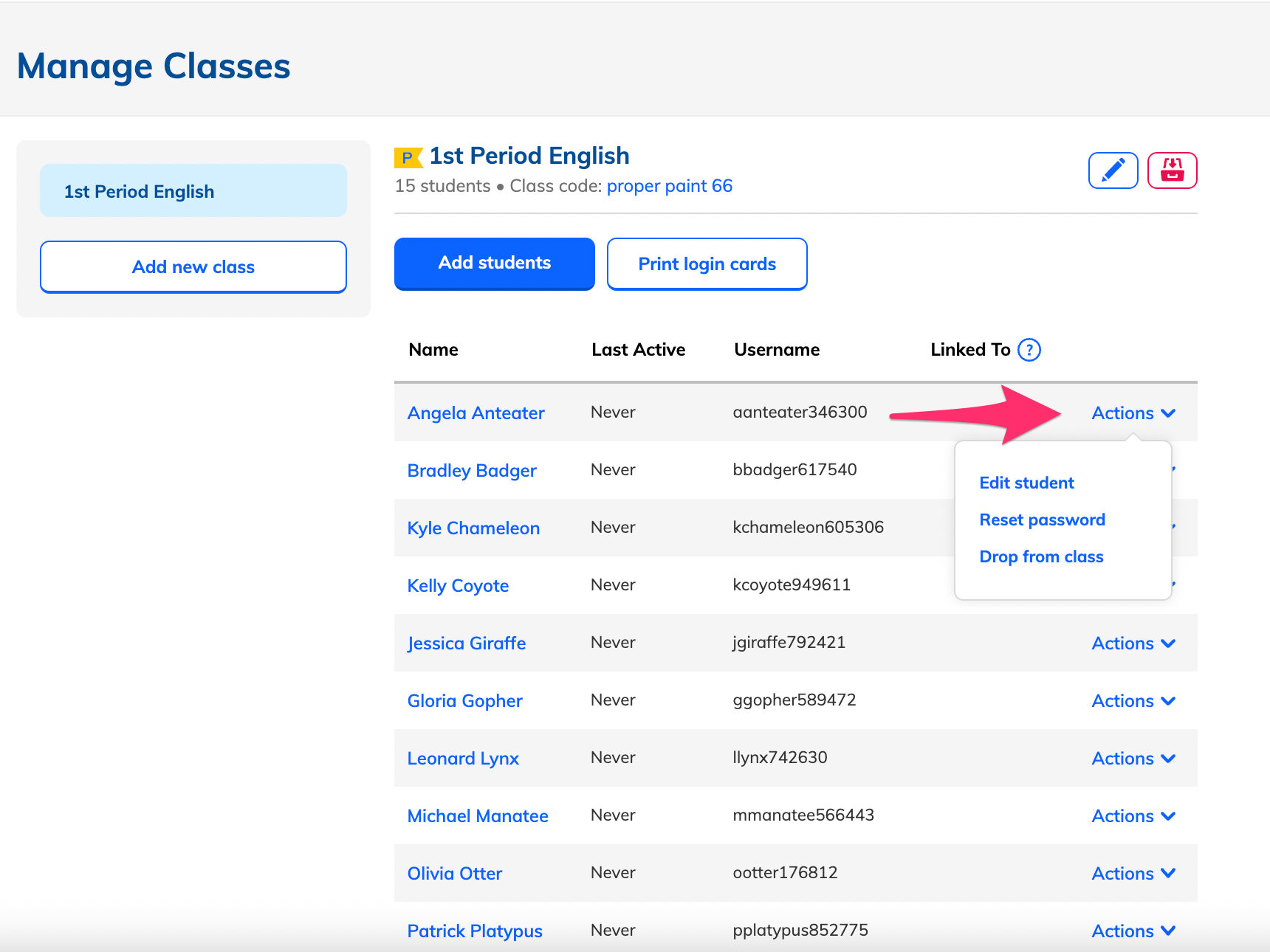Viewport: 1270px width, 952px height.
Task: Click username pplatypus852775
Action: tap(800, 930)
